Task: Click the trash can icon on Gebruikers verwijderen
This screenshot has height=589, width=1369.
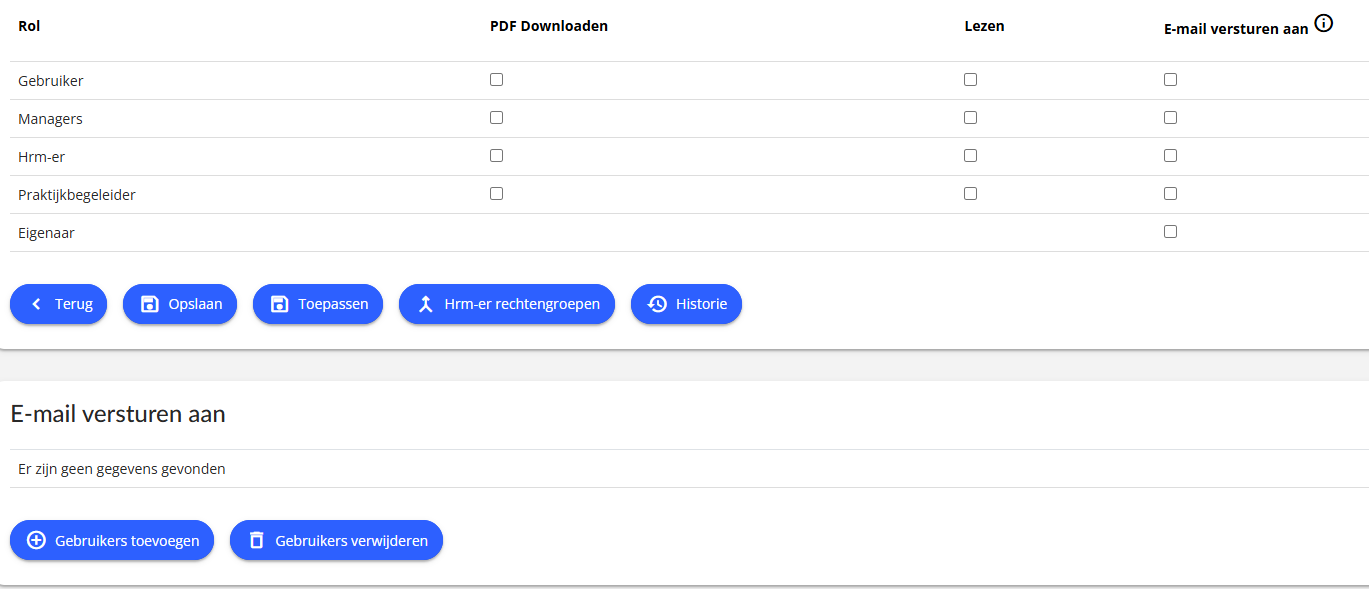Action: 256,540
